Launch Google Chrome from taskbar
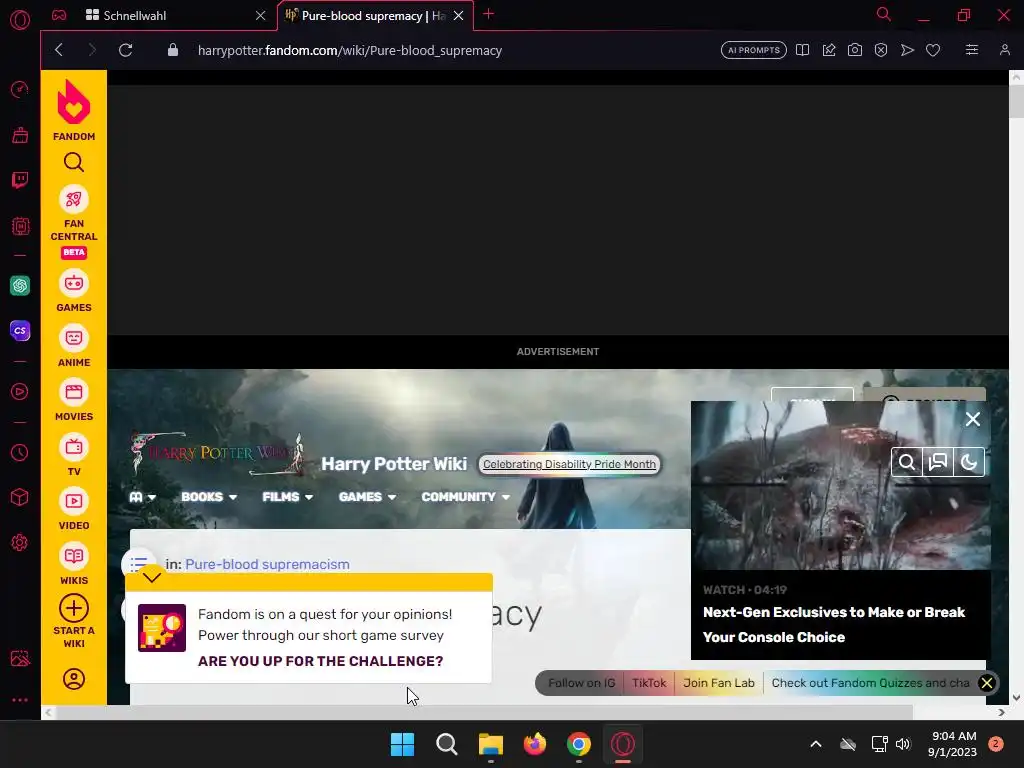This screenshot has height=768, width=1024. 579,744
